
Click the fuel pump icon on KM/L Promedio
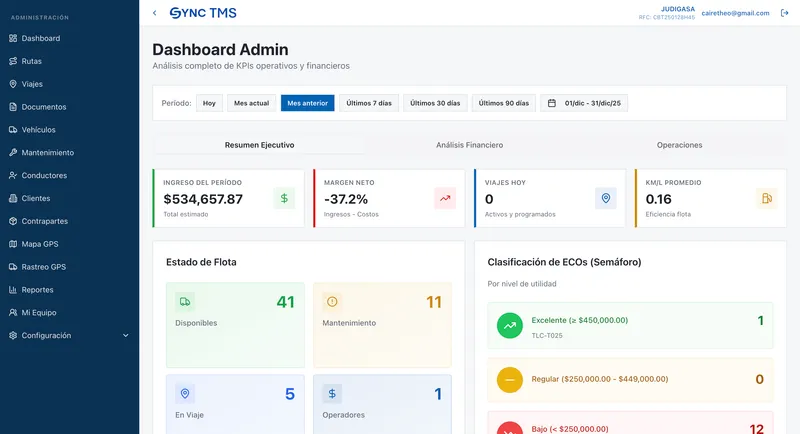click(766, 198)
